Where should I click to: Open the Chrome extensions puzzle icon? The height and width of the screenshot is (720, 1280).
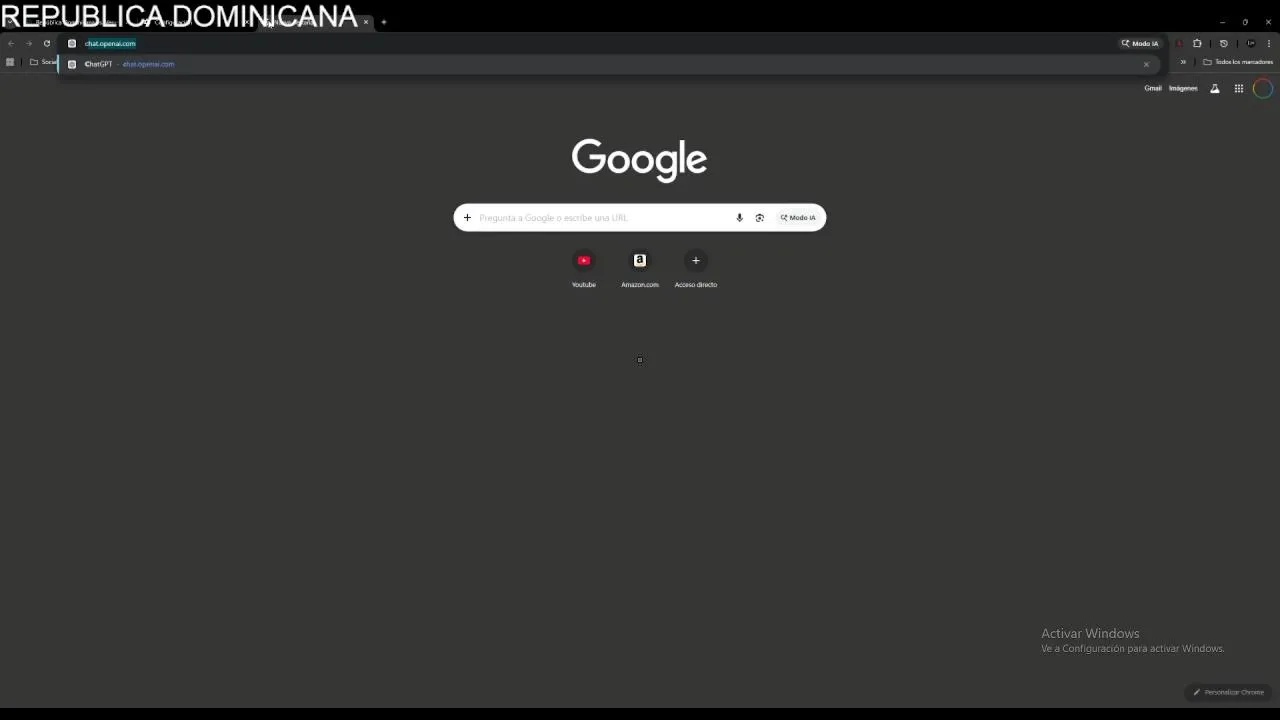click(x=1197, y=43)
